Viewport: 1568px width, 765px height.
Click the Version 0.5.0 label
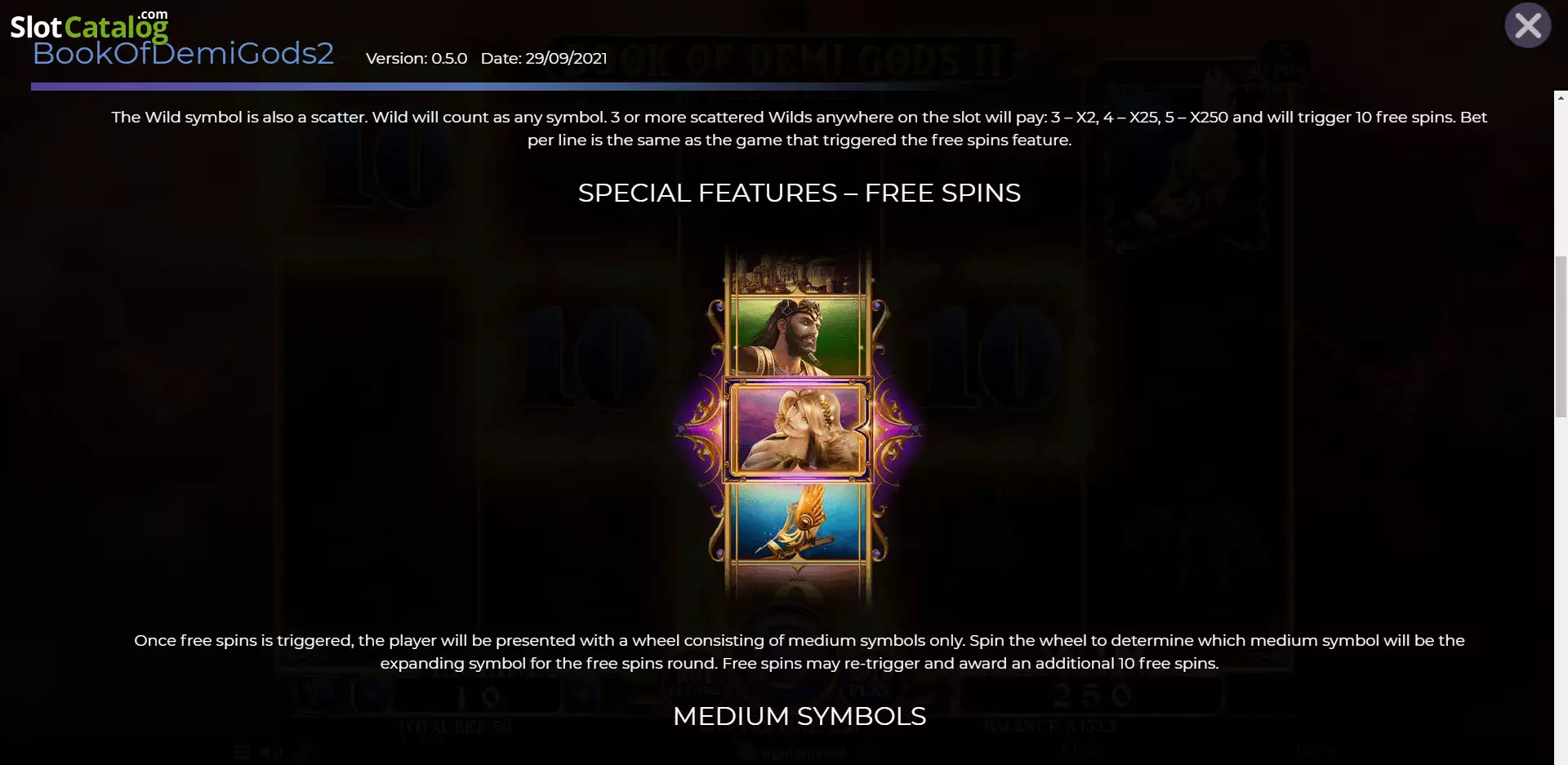[416, 59]
